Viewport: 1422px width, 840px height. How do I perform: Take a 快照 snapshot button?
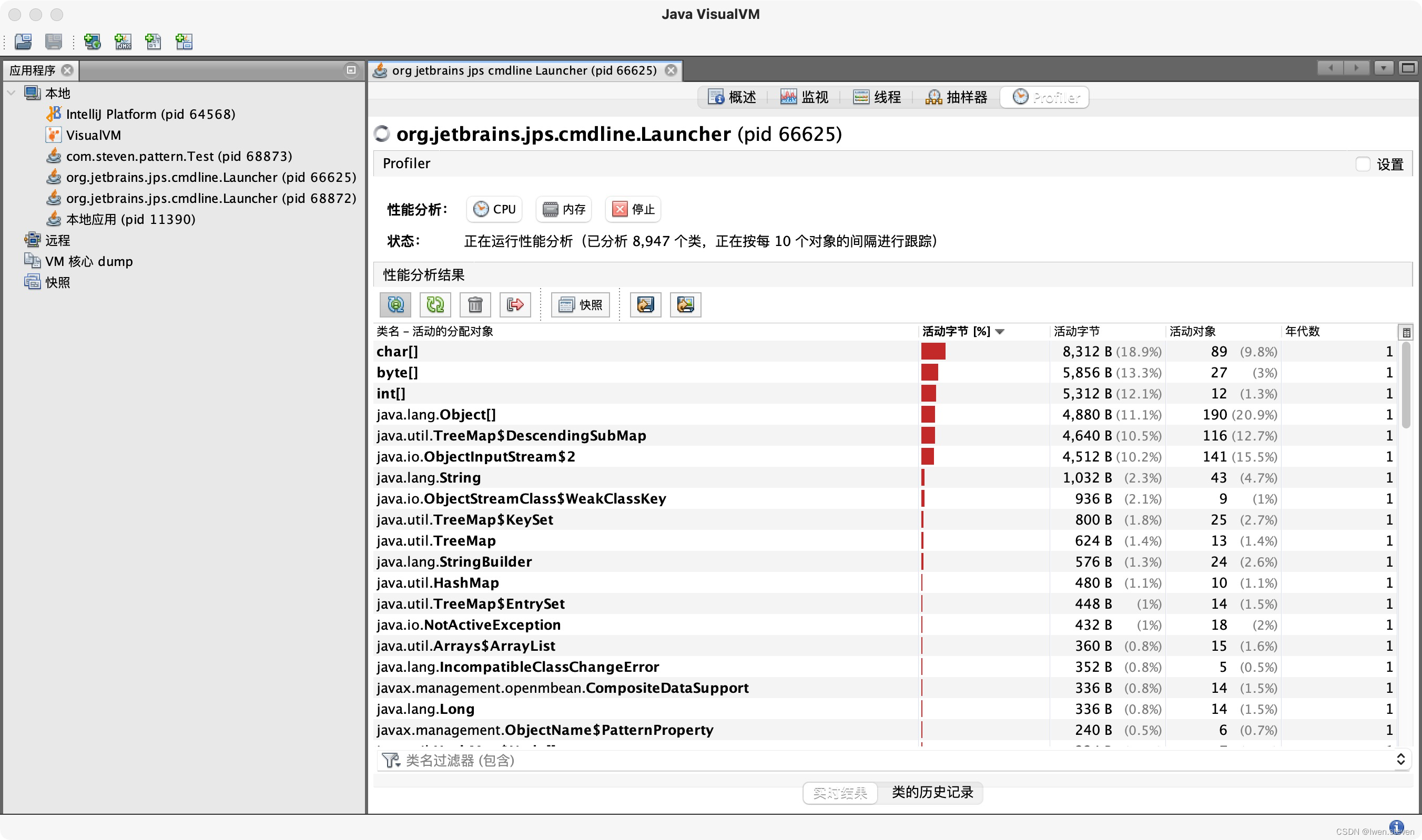tap(581, 304)
